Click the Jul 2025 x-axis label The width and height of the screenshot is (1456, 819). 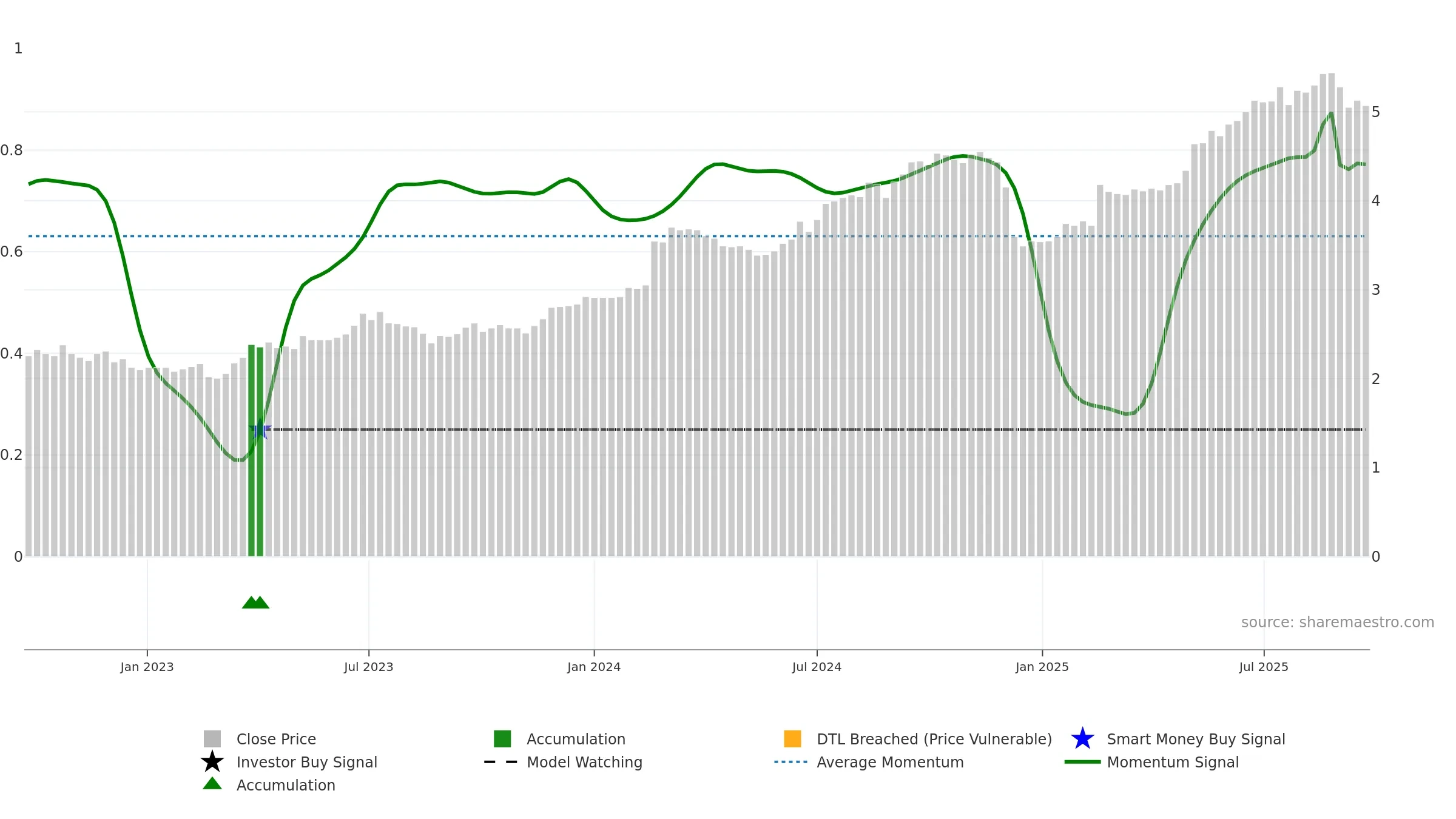(x=1264, y=667)
